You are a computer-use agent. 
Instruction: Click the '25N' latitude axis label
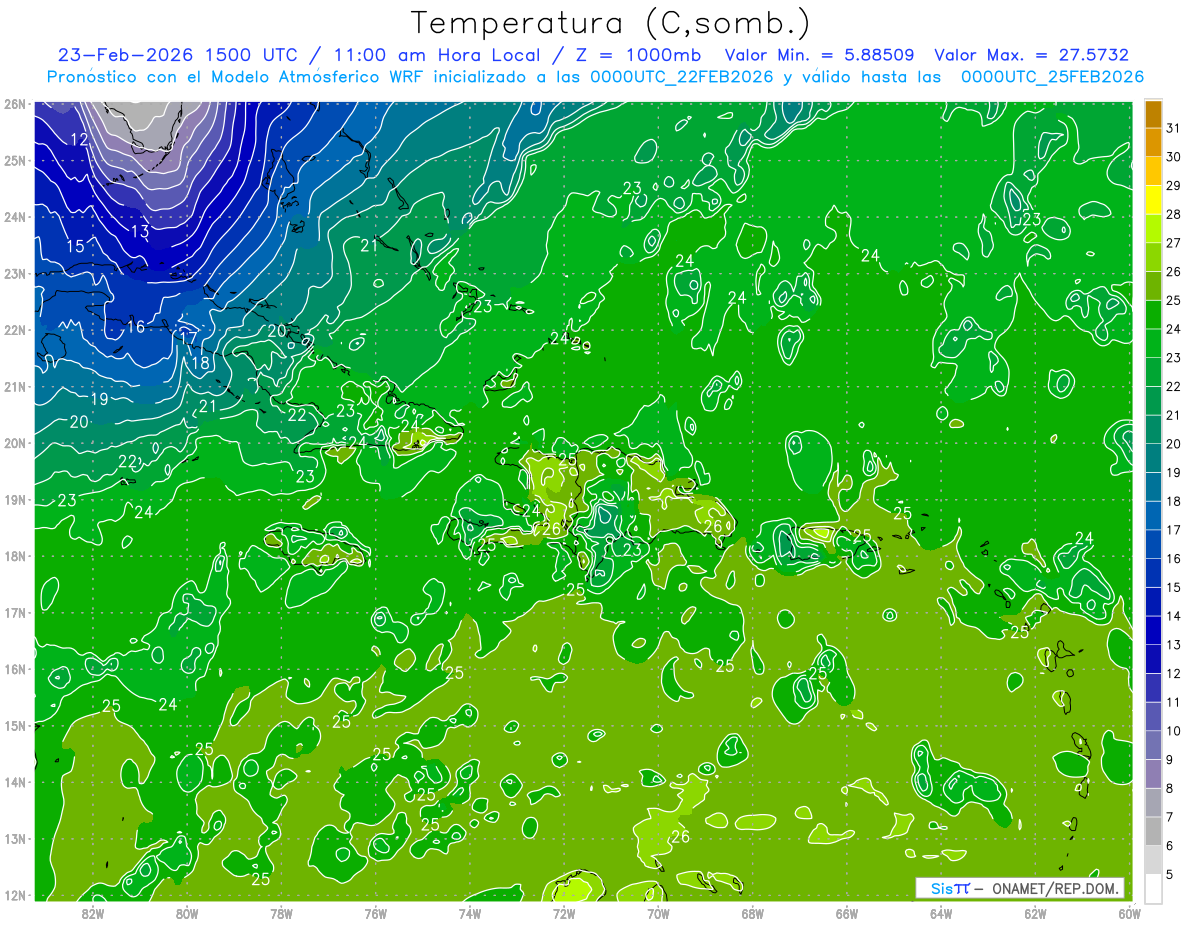point(15,160)
